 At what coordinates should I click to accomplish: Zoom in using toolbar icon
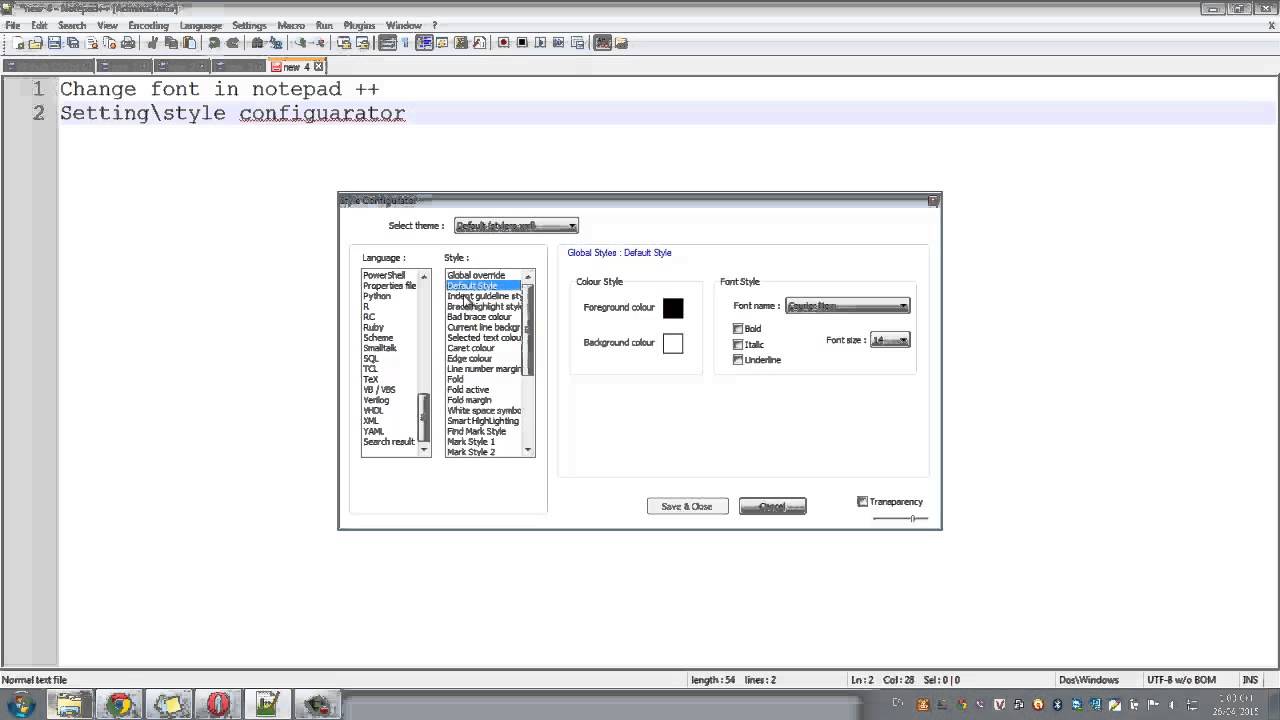click(x=300, y=43)
